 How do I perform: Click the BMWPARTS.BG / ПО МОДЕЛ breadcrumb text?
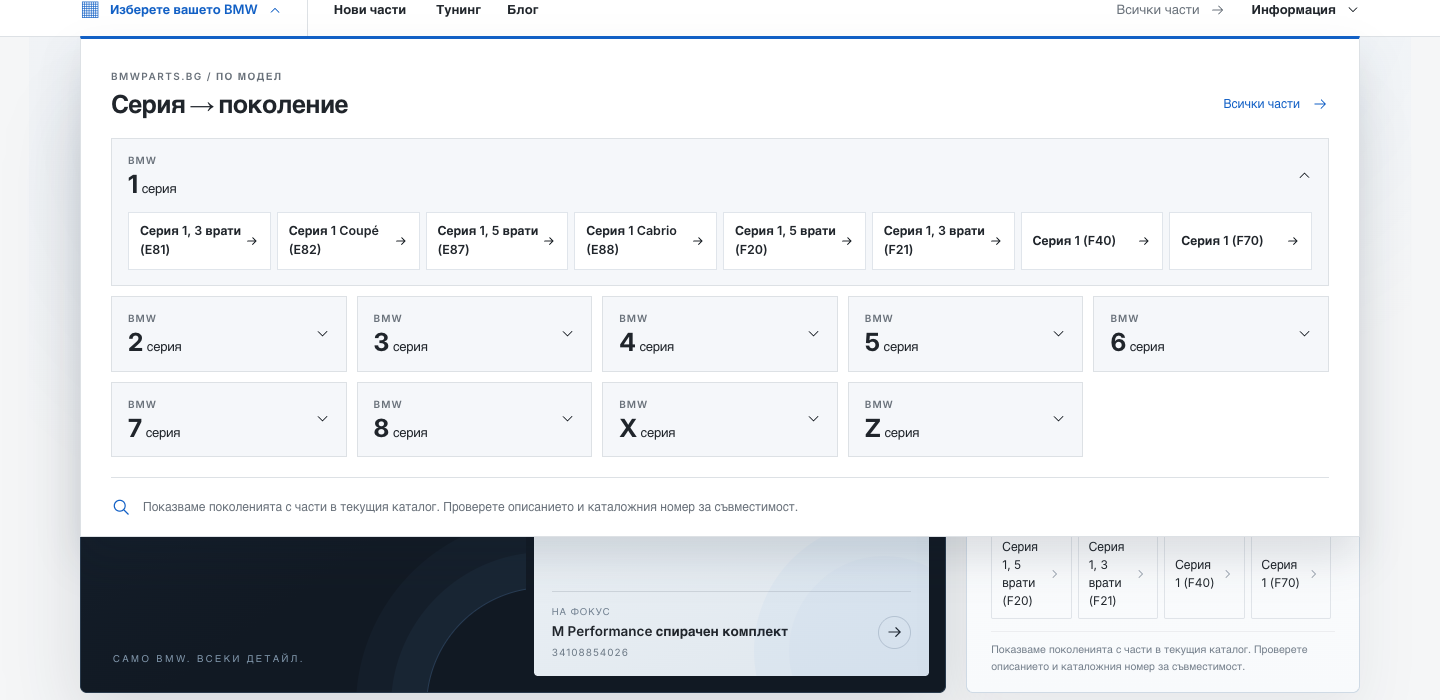tap(197, 77)
